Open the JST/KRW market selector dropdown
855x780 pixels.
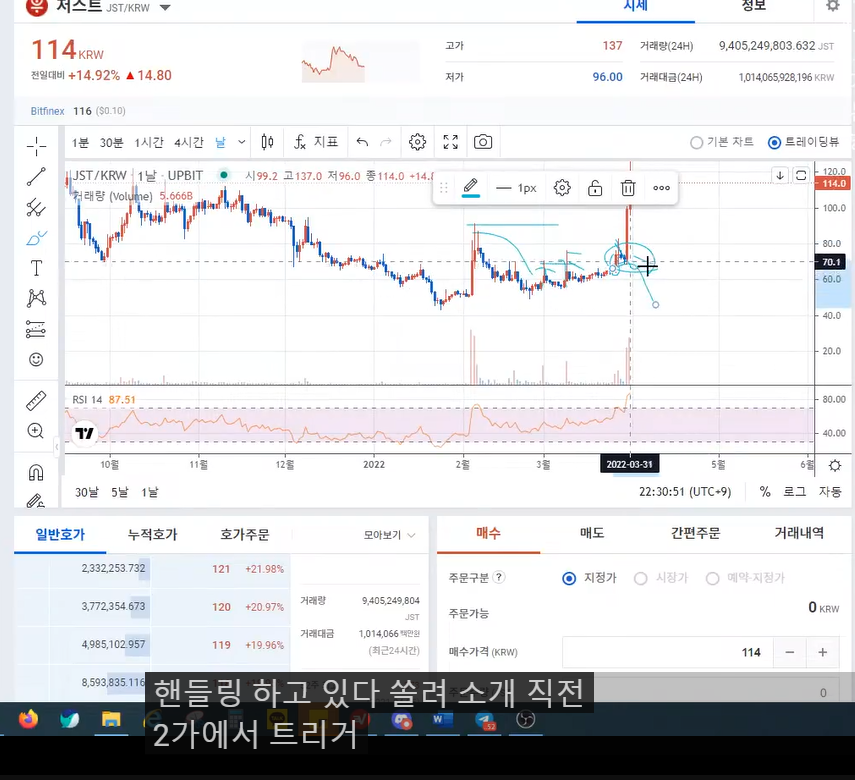(x=165, y=8)
